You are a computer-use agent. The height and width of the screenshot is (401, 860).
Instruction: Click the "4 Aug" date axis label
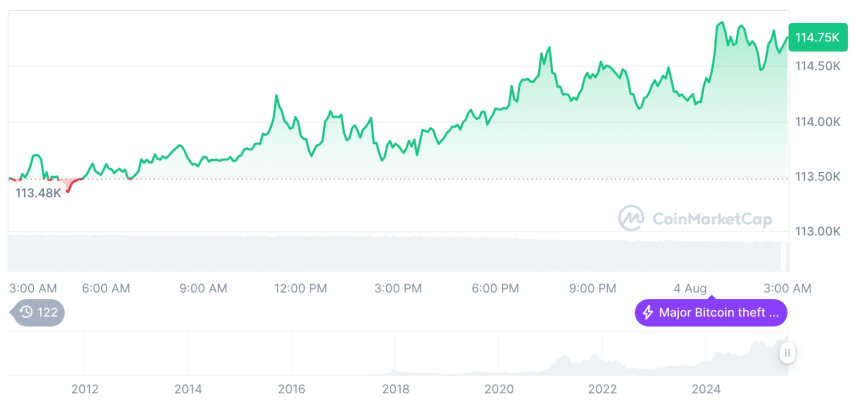coord(690,288)
